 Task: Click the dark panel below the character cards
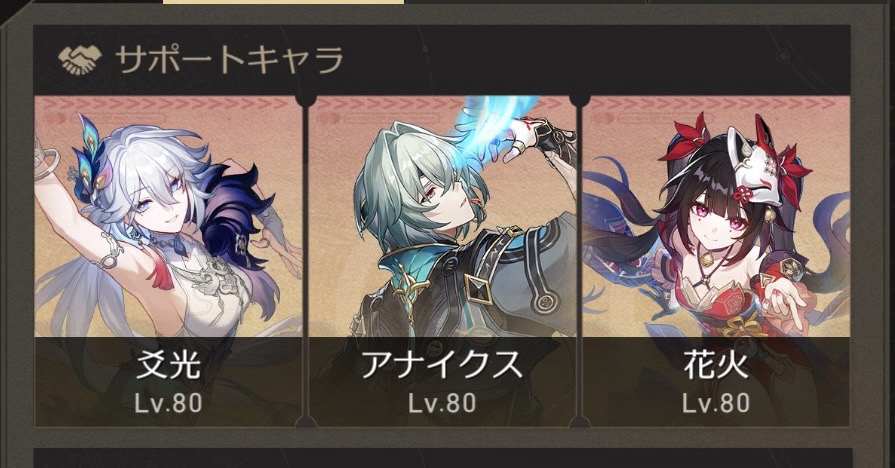pyautogui.click(x=442, y=458)
